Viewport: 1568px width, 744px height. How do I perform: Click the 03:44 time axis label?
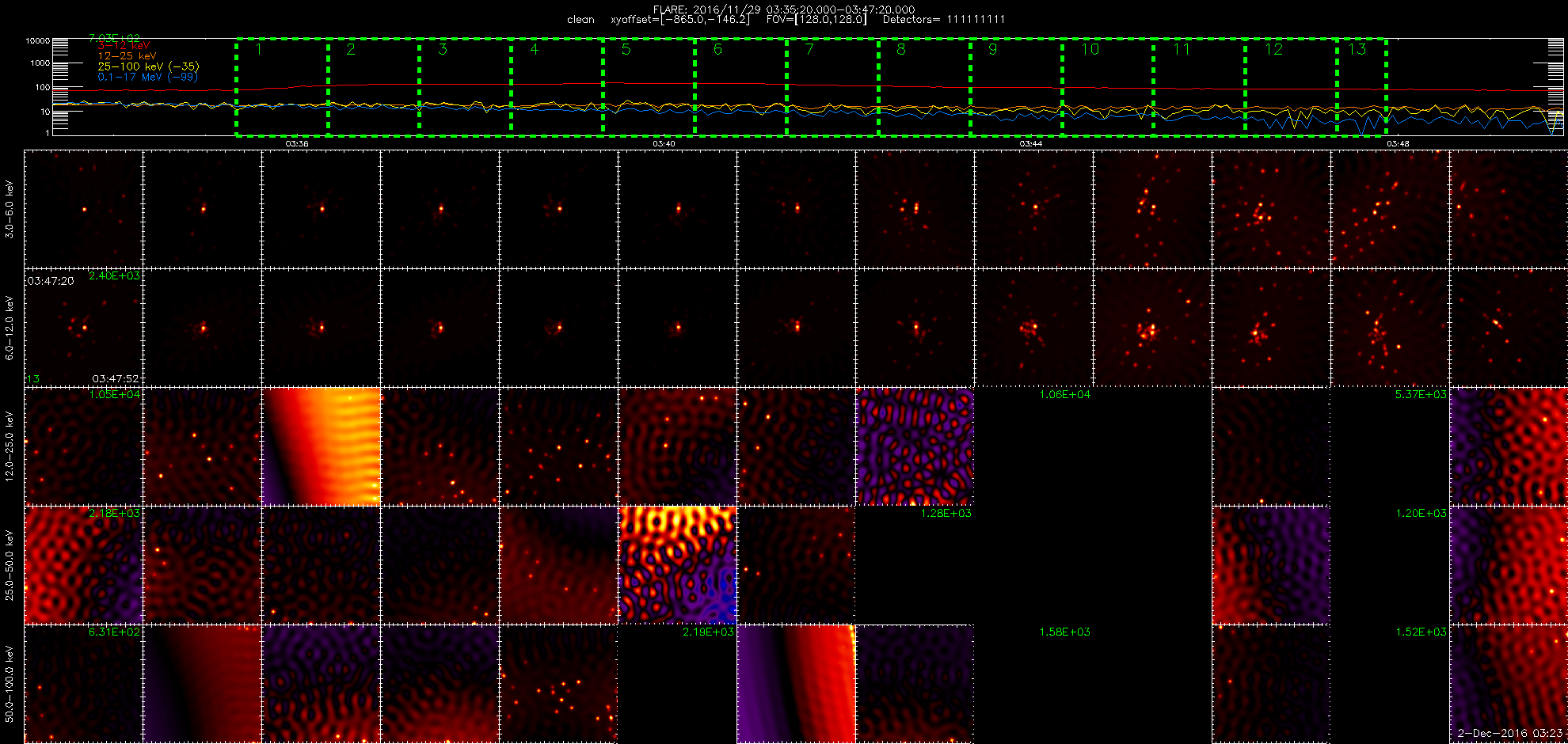pos(1030,144)
